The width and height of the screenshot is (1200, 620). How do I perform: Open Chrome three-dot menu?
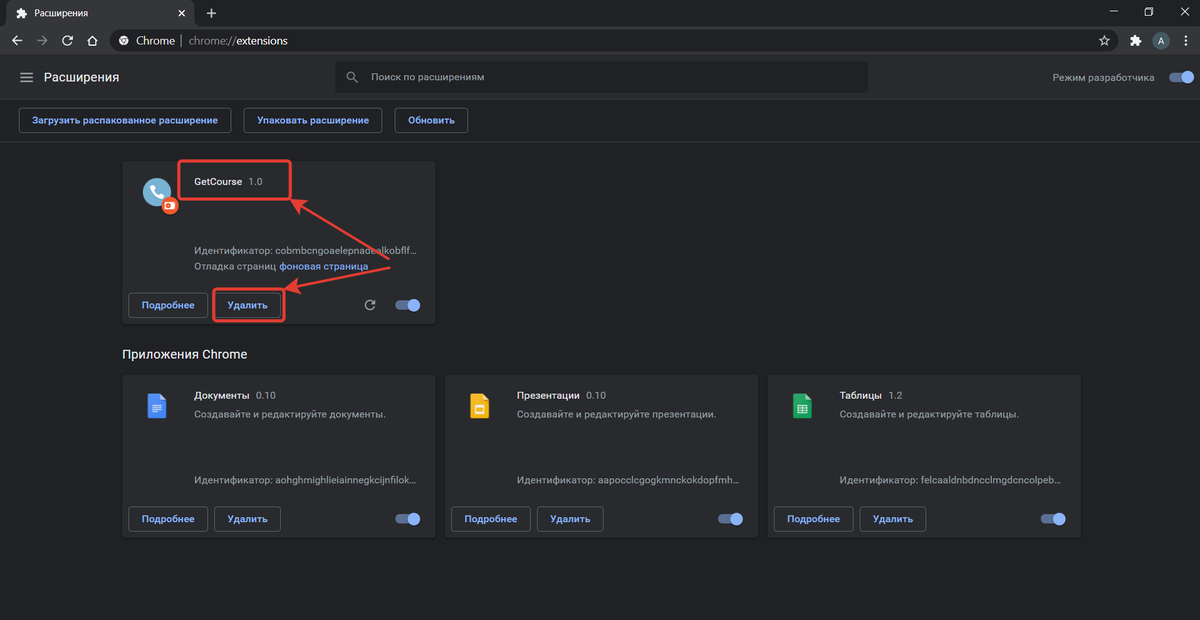pos(1185,41)
